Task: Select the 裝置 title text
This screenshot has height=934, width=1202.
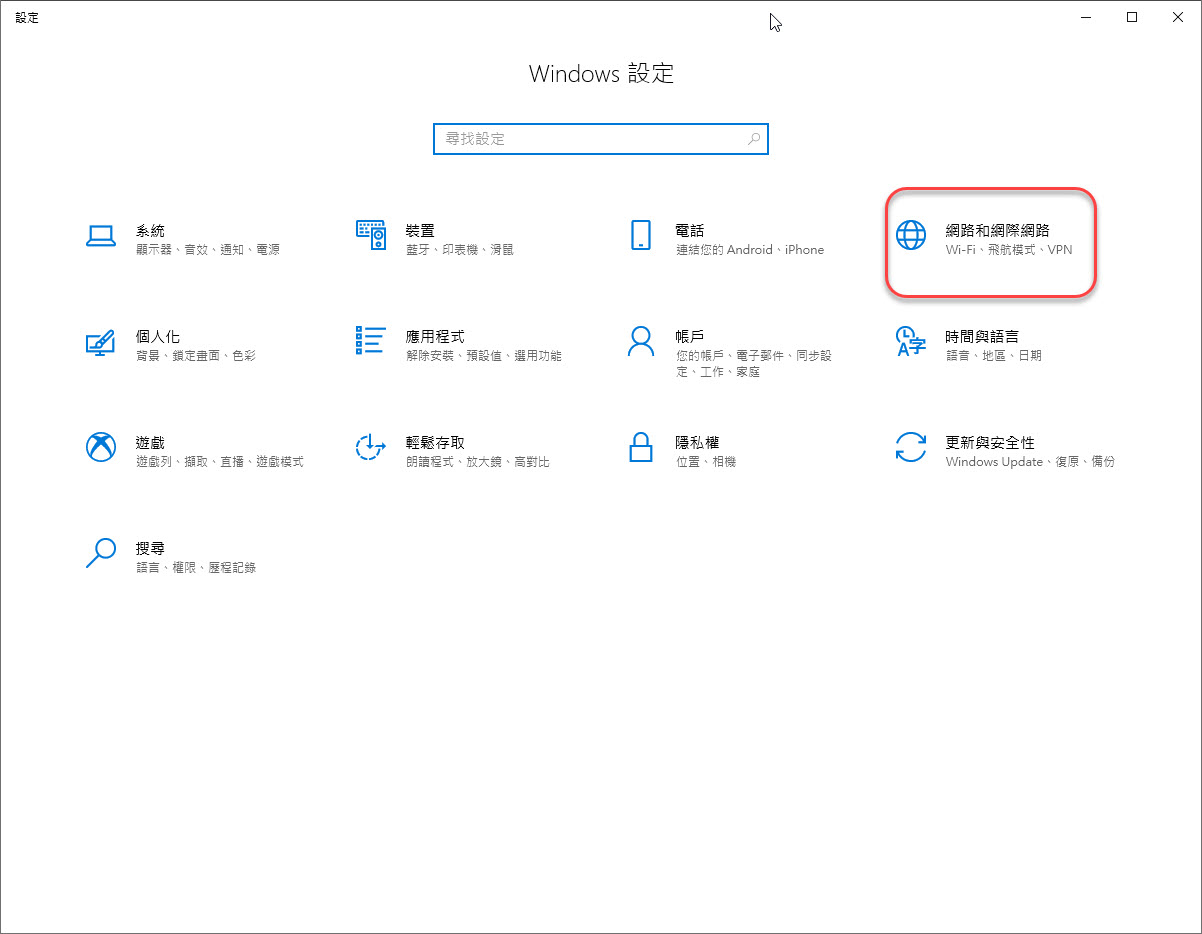Action: [x=420, y=231]
